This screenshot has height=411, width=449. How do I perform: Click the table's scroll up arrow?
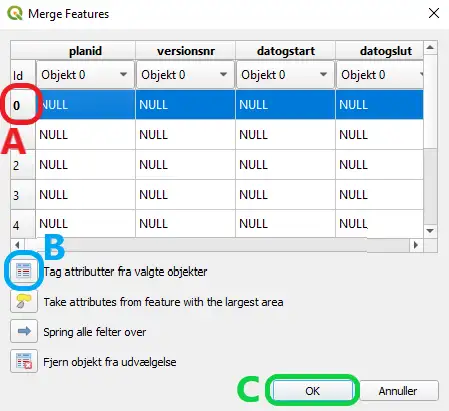[430, 48]
